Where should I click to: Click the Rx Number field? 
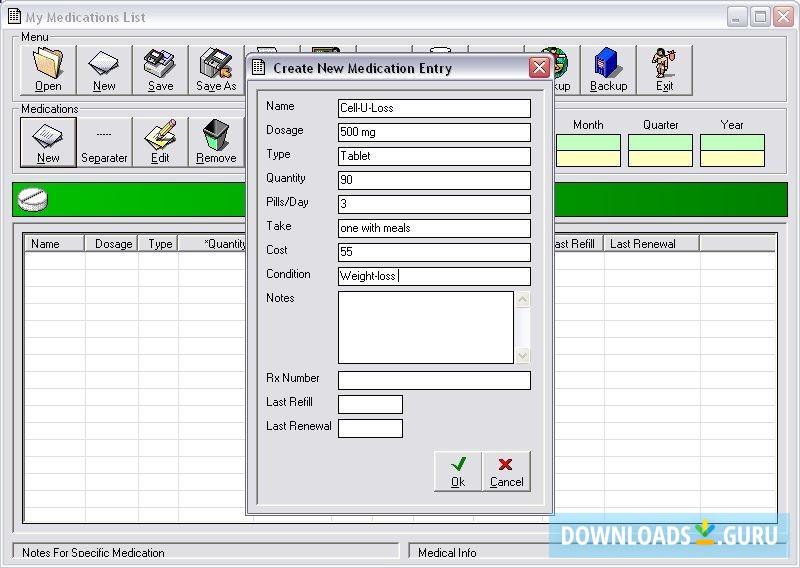[x=434, y=380]
